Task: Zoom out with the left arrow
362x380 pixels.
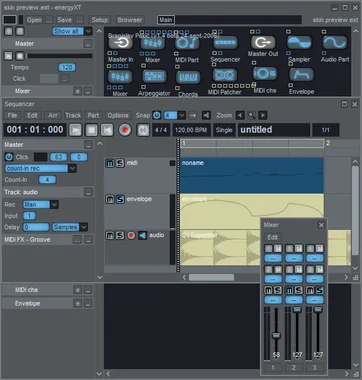Action: [240, 115]
